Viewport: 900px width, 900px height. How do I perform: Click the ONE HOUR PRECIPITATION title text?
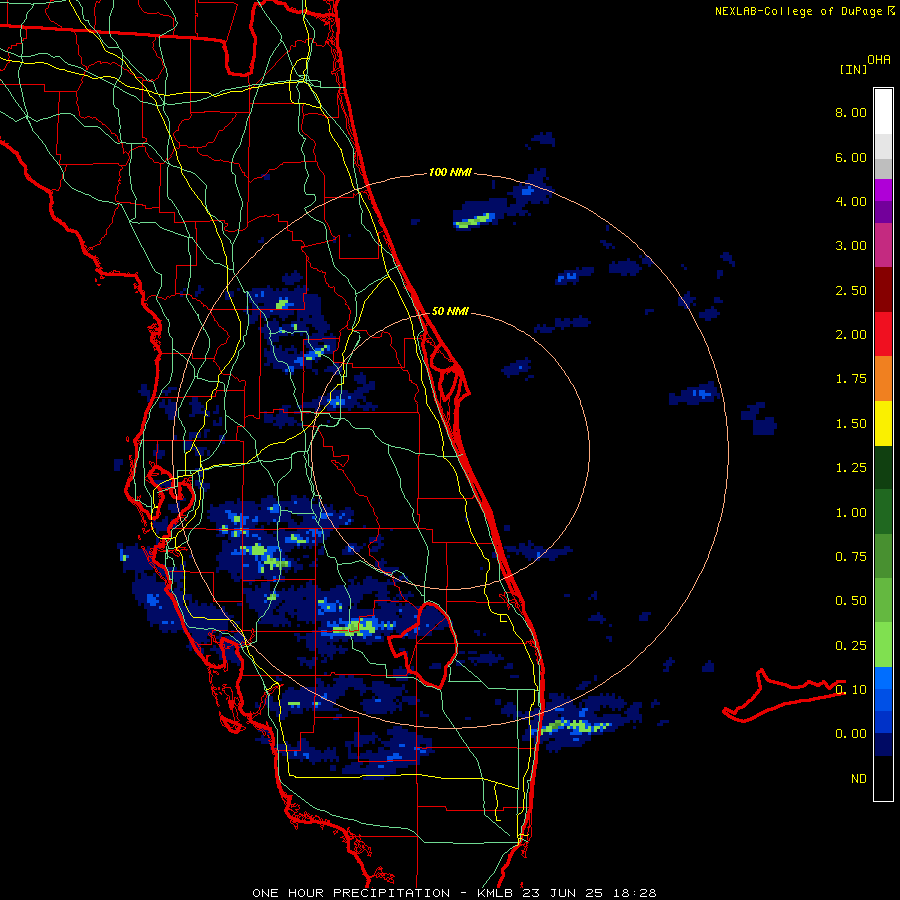pyautogui.click(x=351, y=893)
